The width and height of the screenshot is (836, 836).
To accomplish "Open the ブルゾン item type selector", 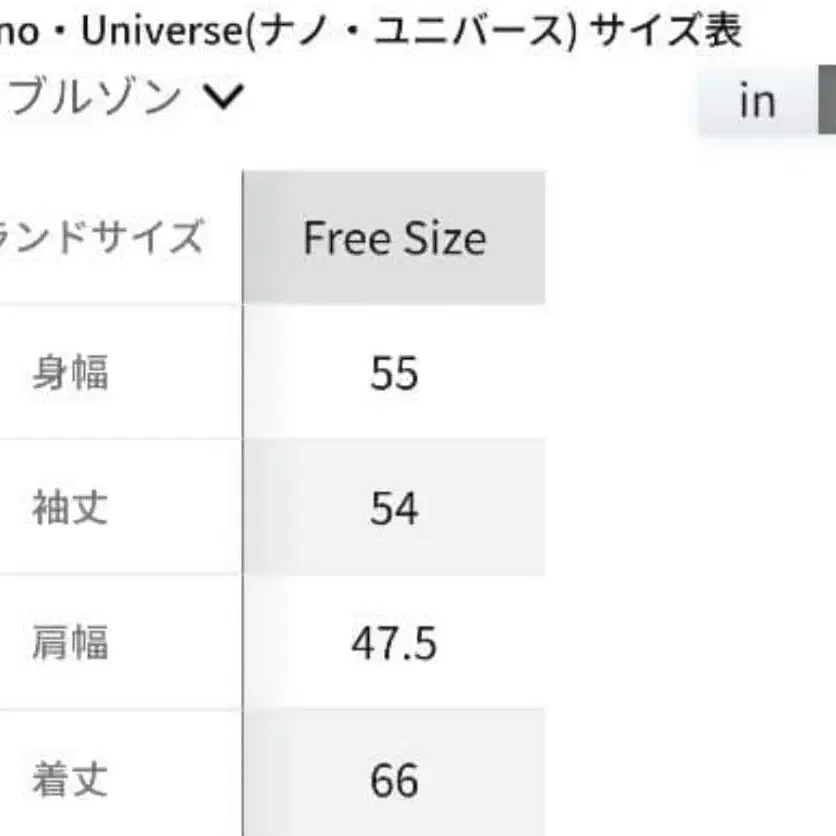I will [x=95, y=98].
